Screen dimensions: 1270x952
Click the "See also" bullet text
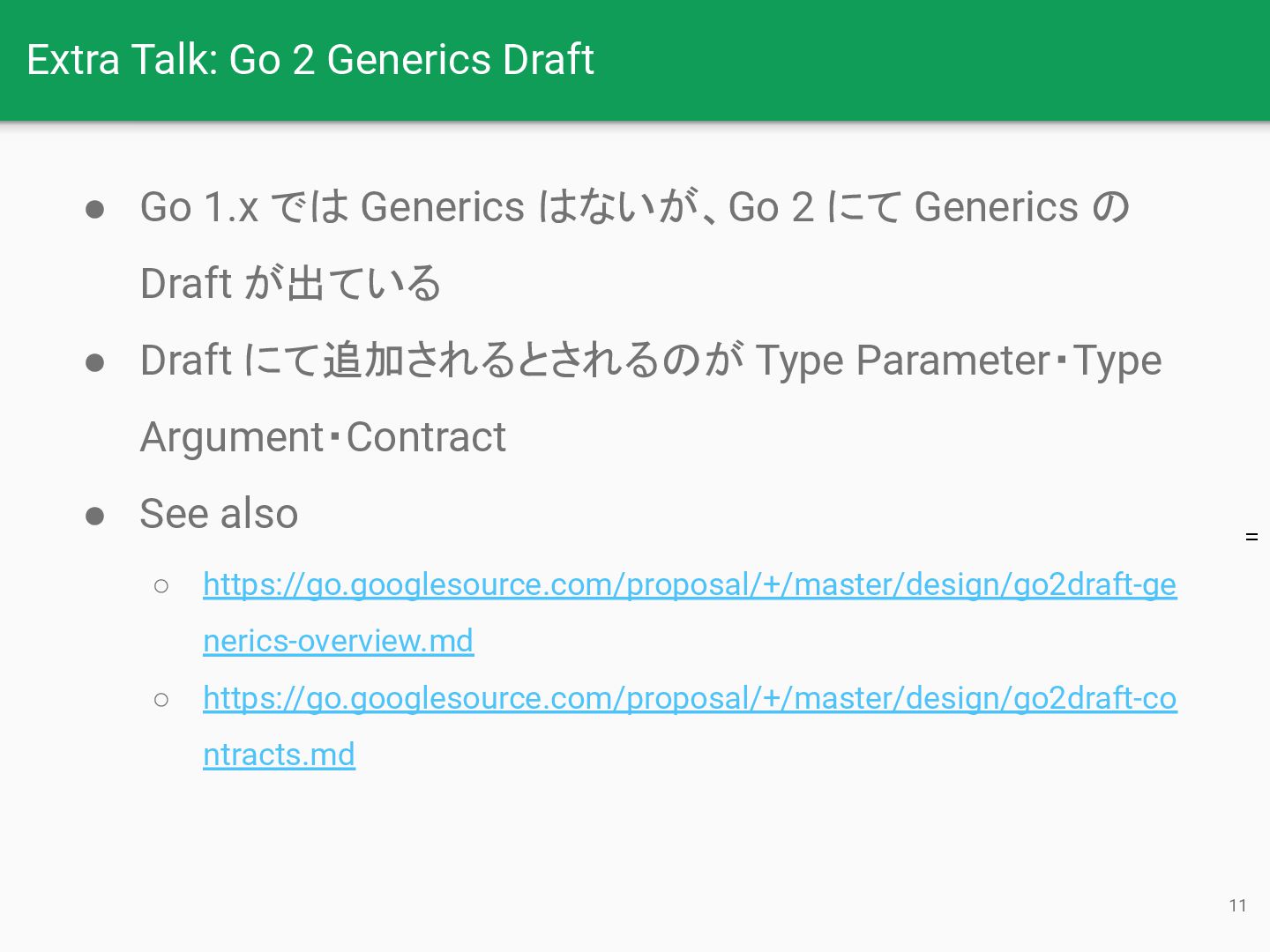pyautogui.click(x=219, y=514)
